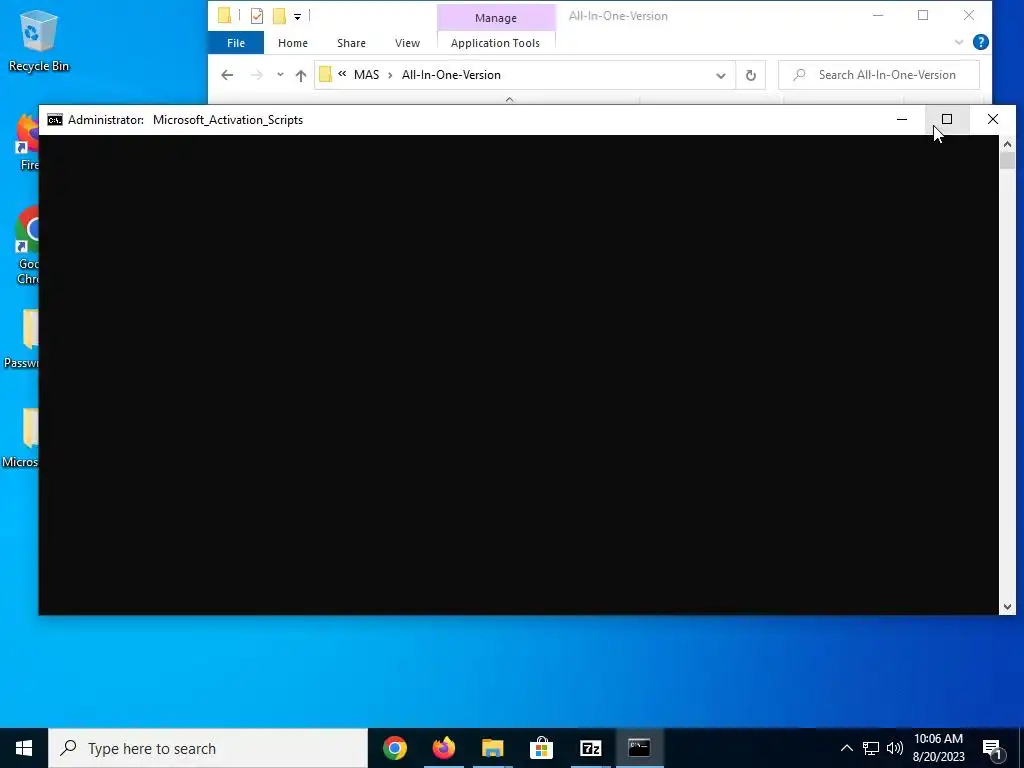Minimize the All-In-One-Version Explorer window
Viewport: 1024px width, 768px height.
tap(878, 16)
